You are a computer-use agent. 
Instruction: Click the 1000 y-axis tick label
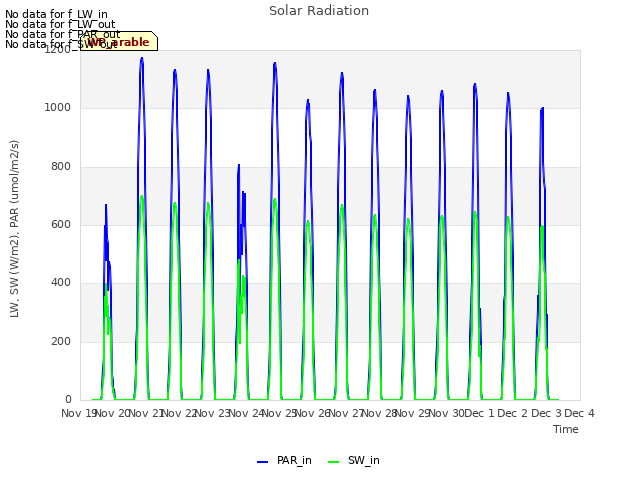click(x=58, y=107)
